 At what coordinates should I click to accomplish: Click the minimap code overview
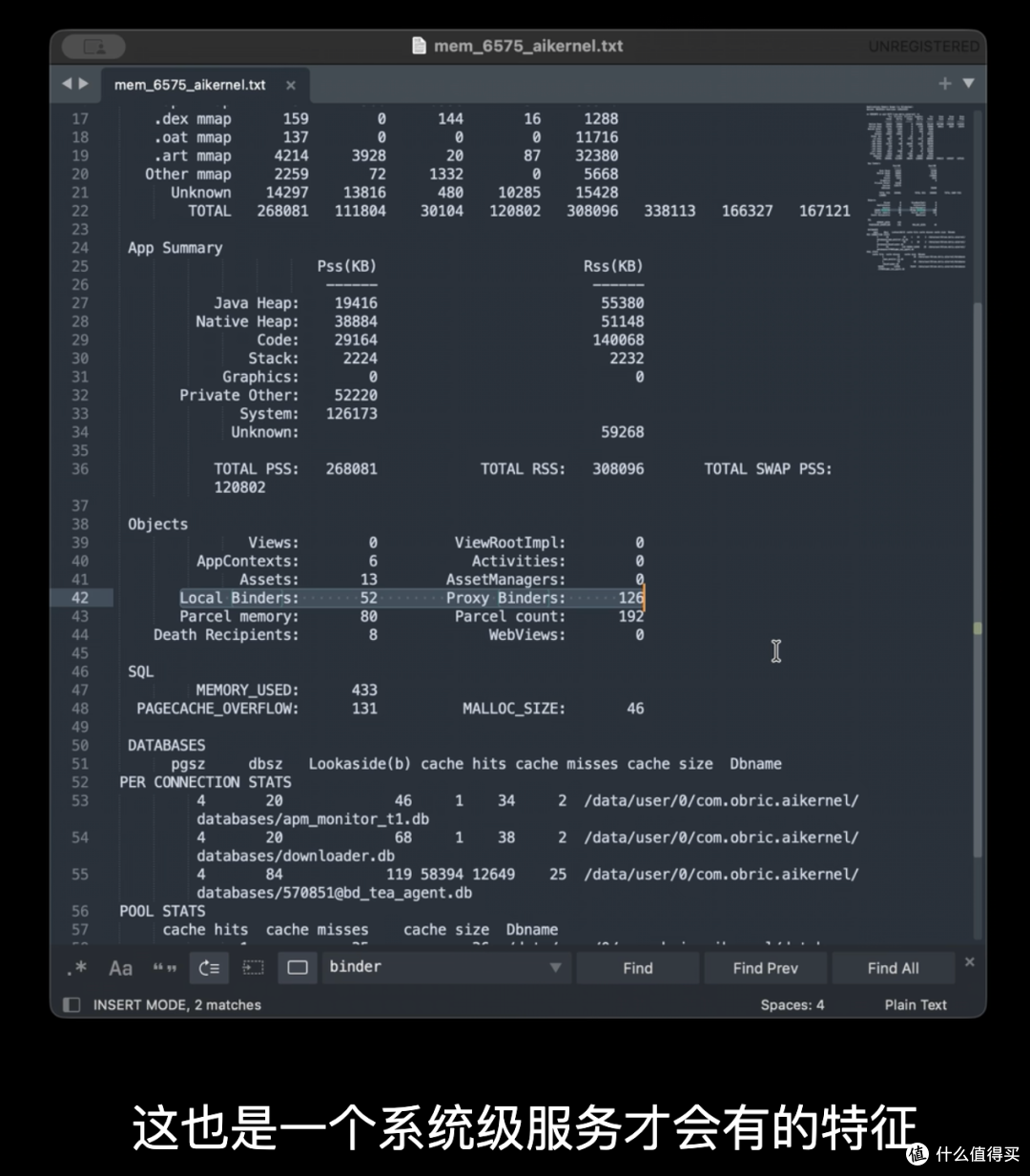click(916, 187)
